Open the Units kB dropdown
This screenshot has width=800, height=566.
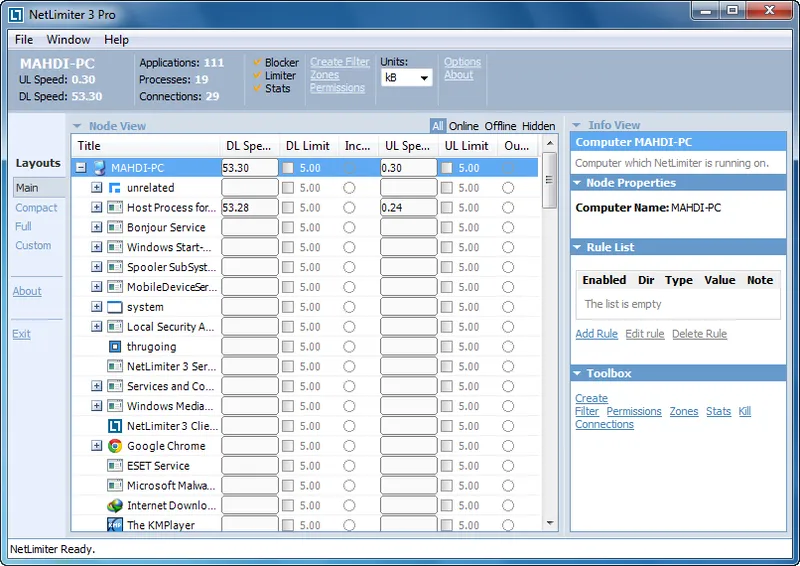coord(407,78)
